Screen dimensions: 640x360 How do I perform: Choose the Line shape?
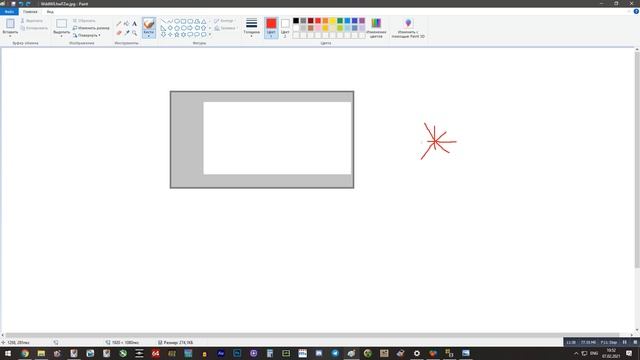(163, 21)
